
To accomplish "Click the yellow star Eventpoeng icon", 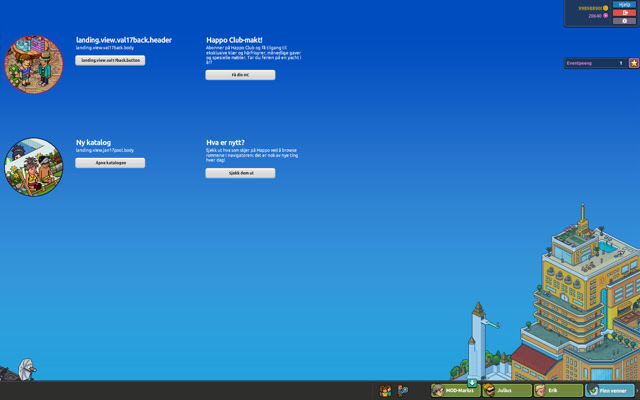I will [x=634, y=63].
